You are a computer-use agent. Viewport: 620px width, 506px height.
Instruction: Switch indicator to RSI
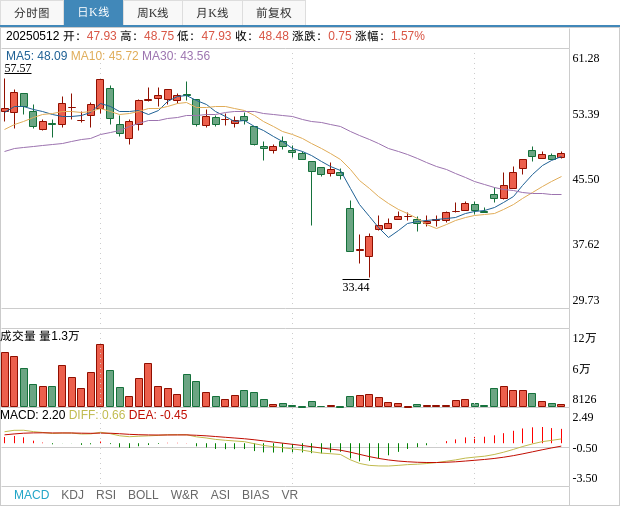point(106,495)
